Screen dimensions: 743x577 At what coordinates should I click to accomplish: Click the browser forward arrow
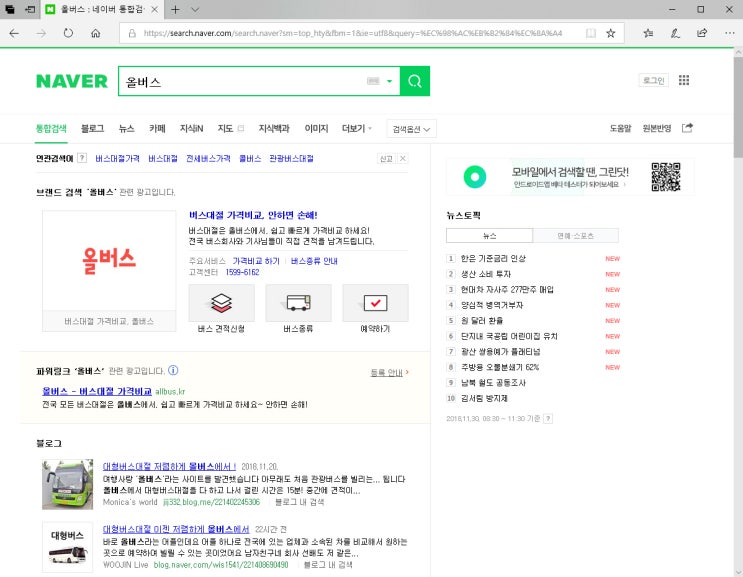click(x=42, y=33)
